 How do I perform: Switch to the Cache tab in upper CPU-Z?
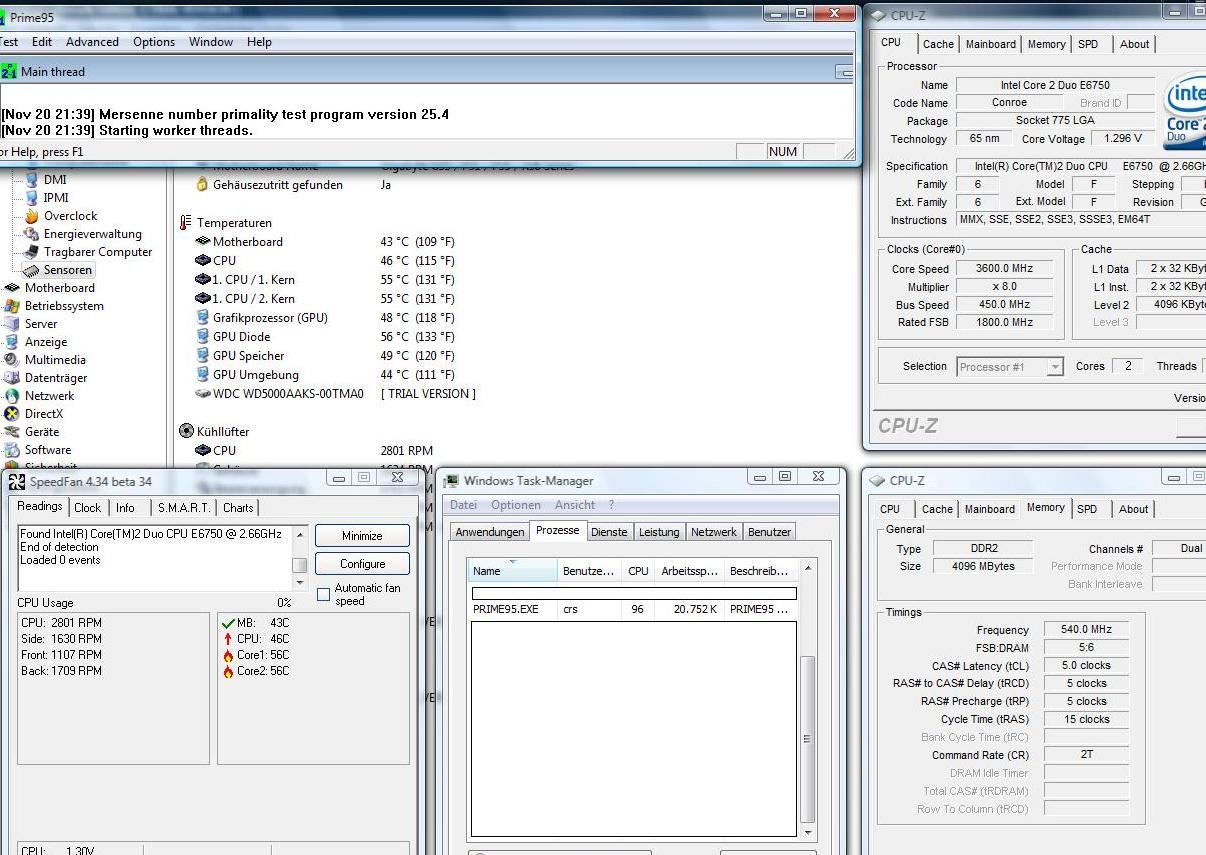[938, 44]
